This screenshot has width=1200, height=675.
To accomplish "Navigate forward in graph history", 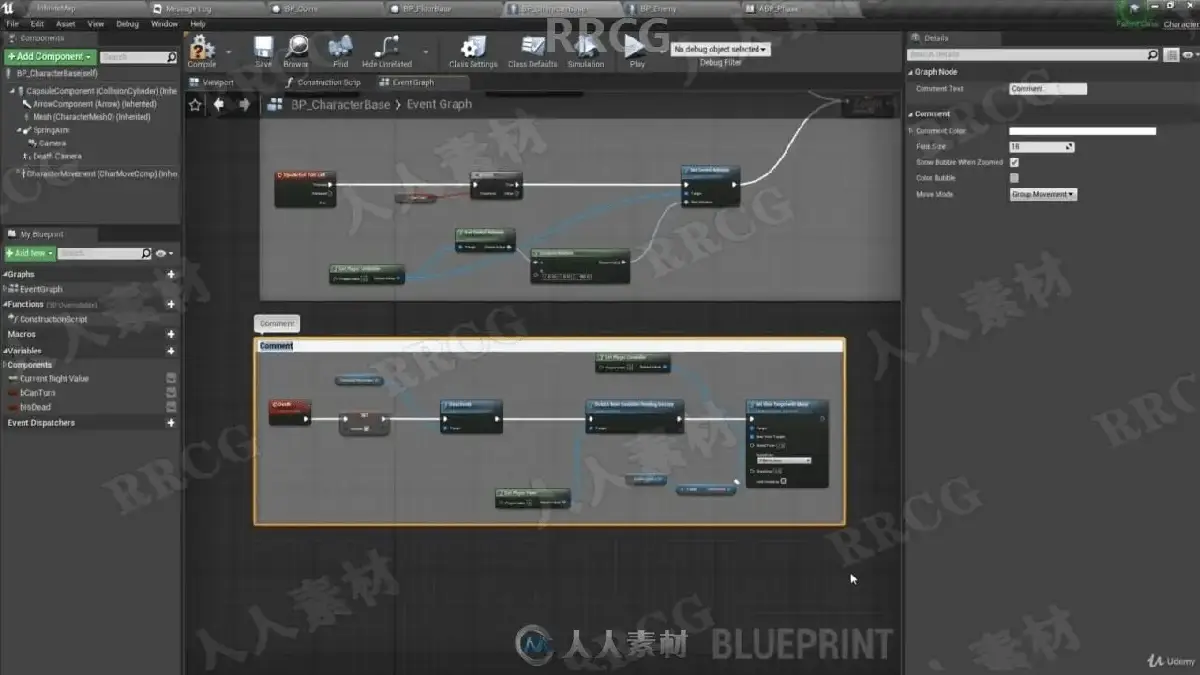I will click(244, 104).
